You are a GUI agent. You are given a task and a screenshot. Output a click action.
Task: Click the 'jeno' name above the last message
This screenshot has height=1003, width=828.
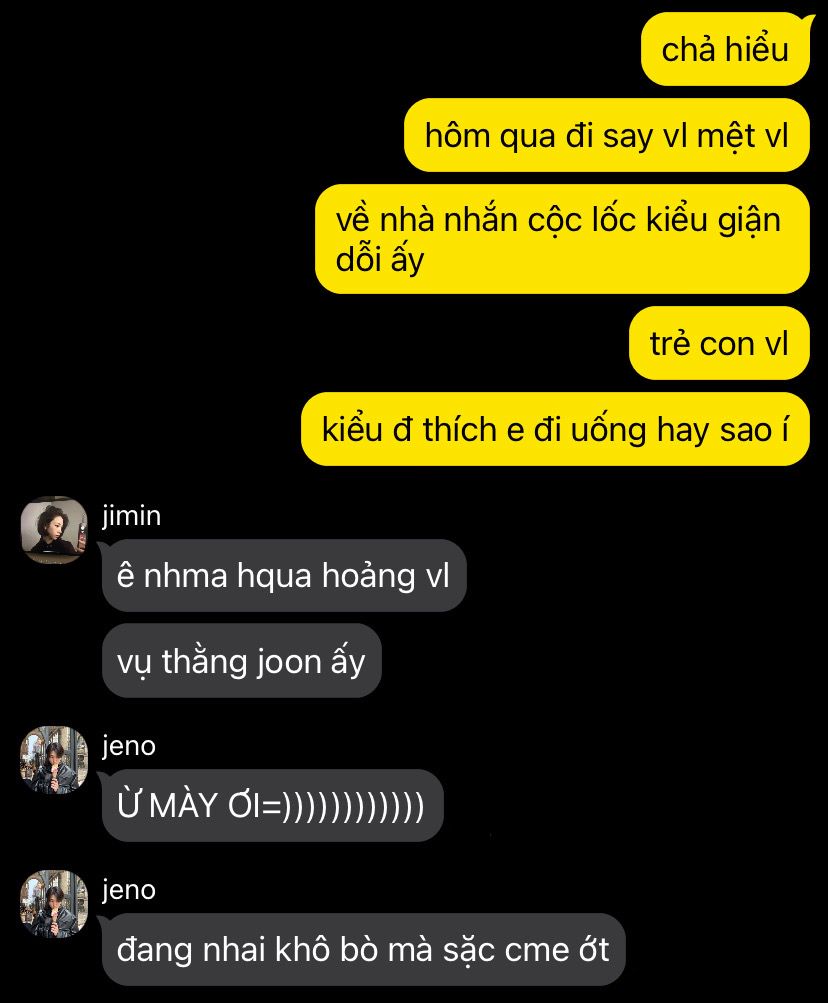[x=129, y=890]
